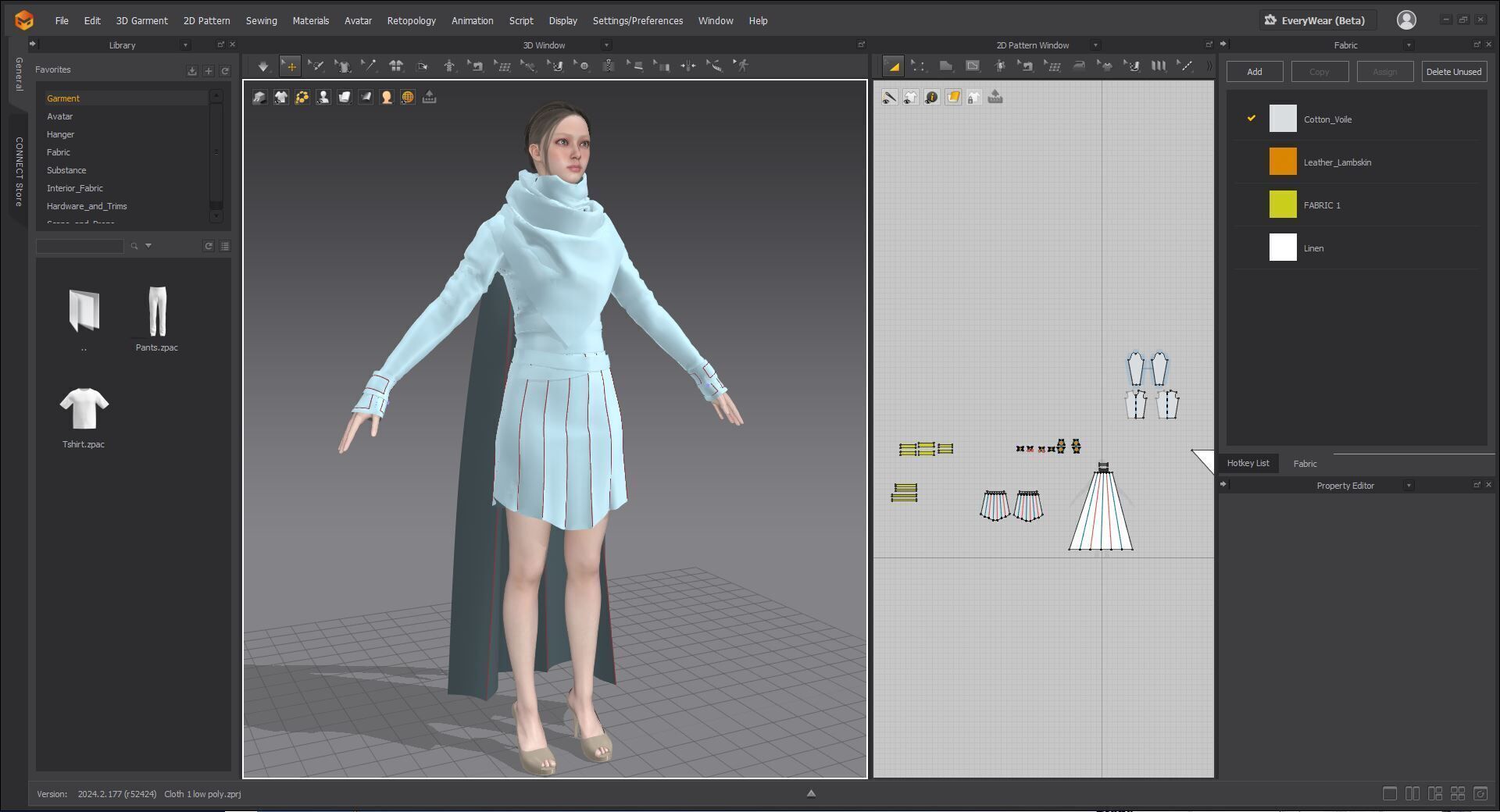Open the folded garment arrangement tool

(396, 66)
